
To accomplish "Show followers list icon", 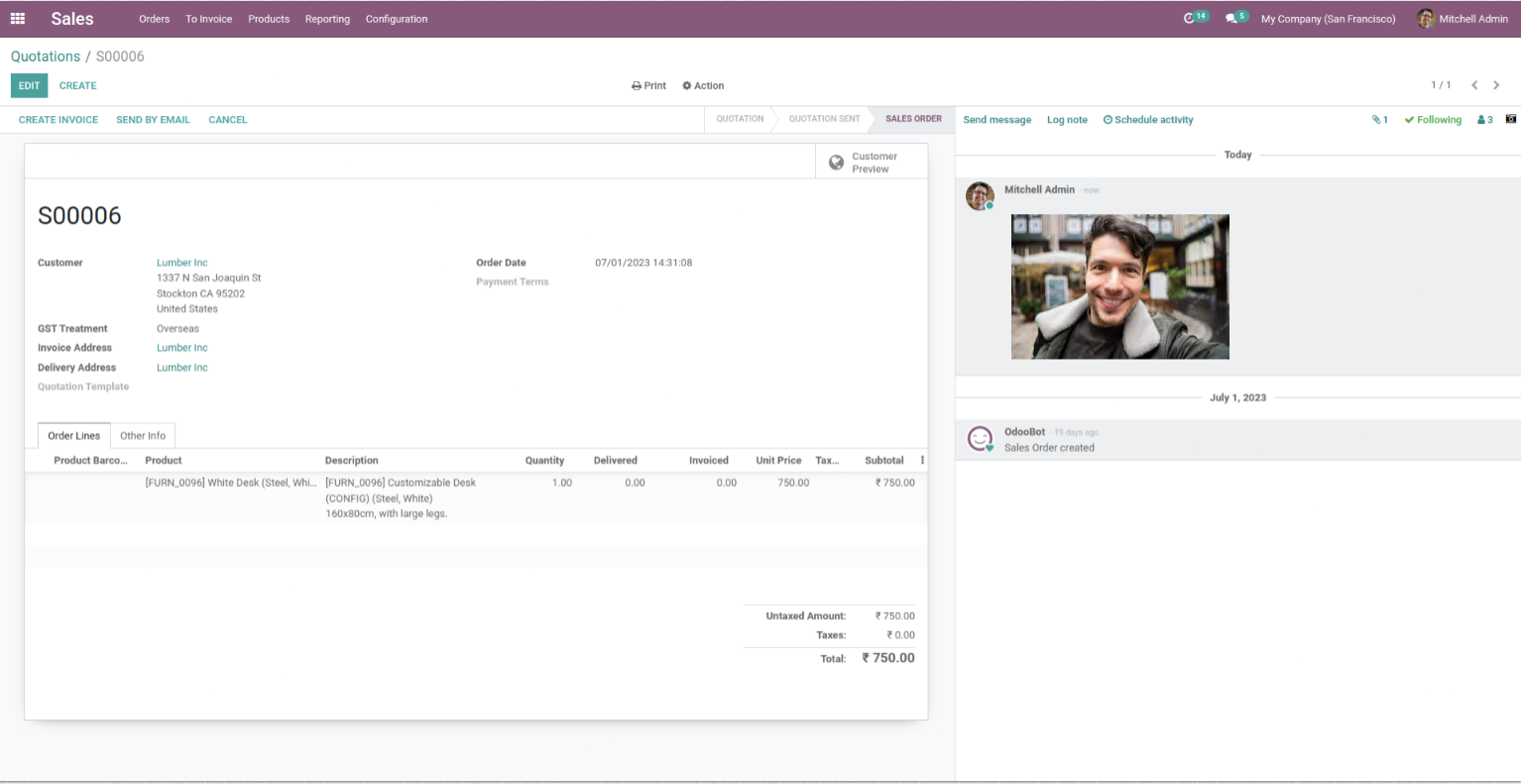I will [x=1484, y=120].
